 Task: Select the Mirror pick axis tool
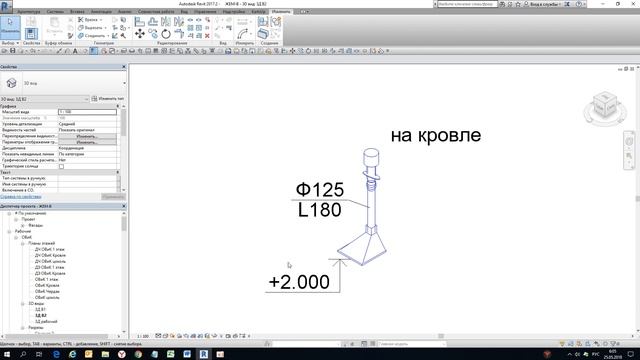coord(166,21)
